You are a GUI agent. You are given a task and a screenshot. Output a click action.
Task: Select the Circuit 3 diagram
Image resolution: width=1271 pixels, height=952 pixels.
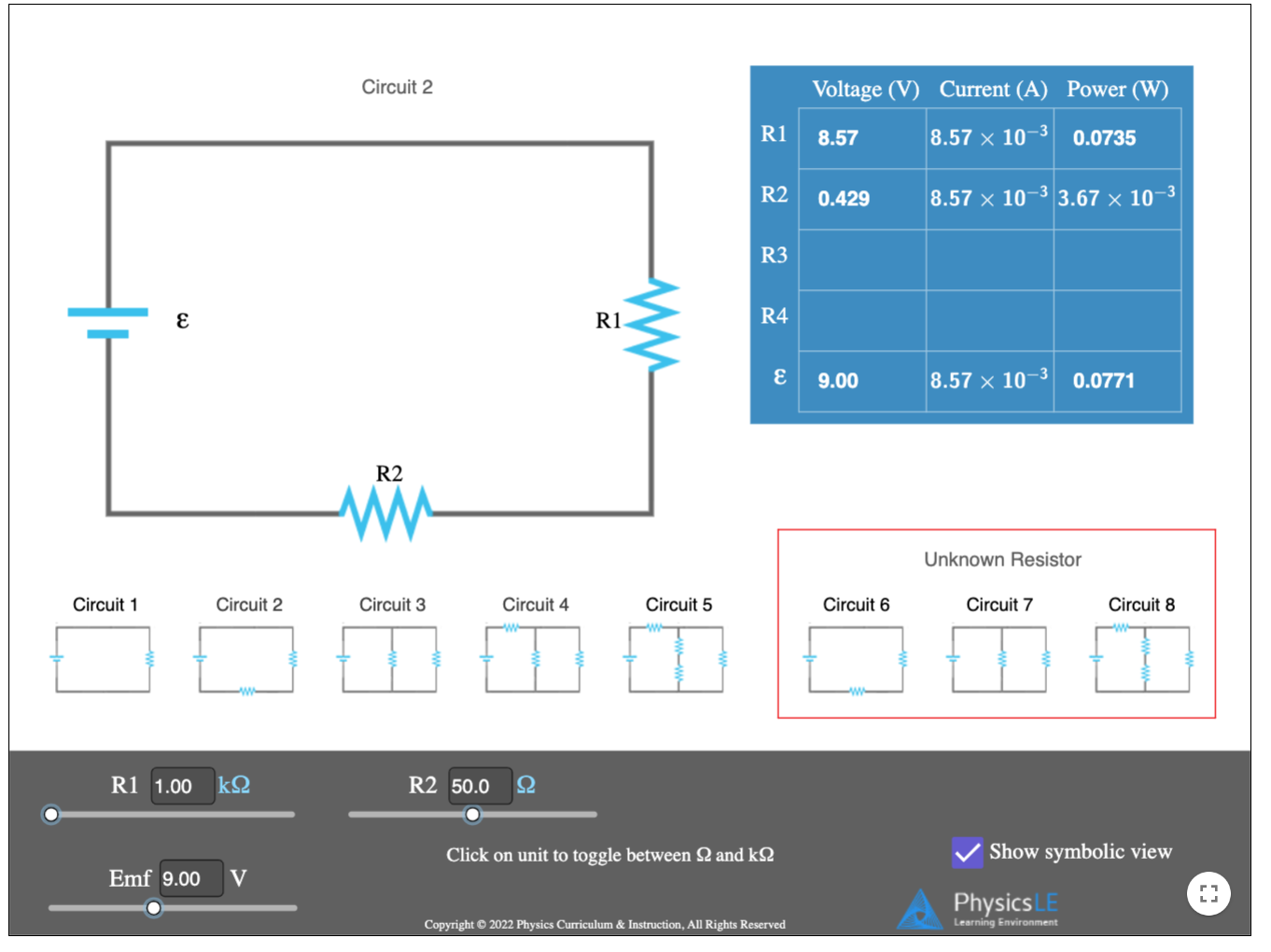[x=389, y=658]
